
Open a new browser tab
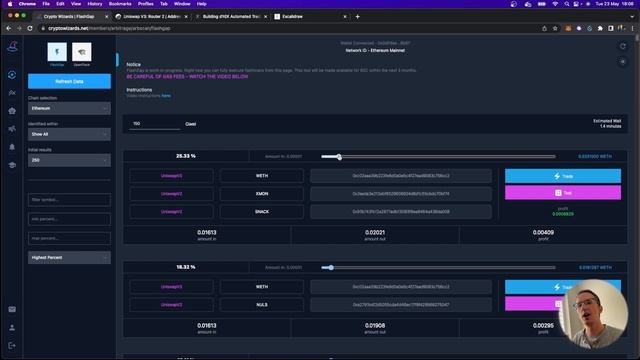point(358,16)
